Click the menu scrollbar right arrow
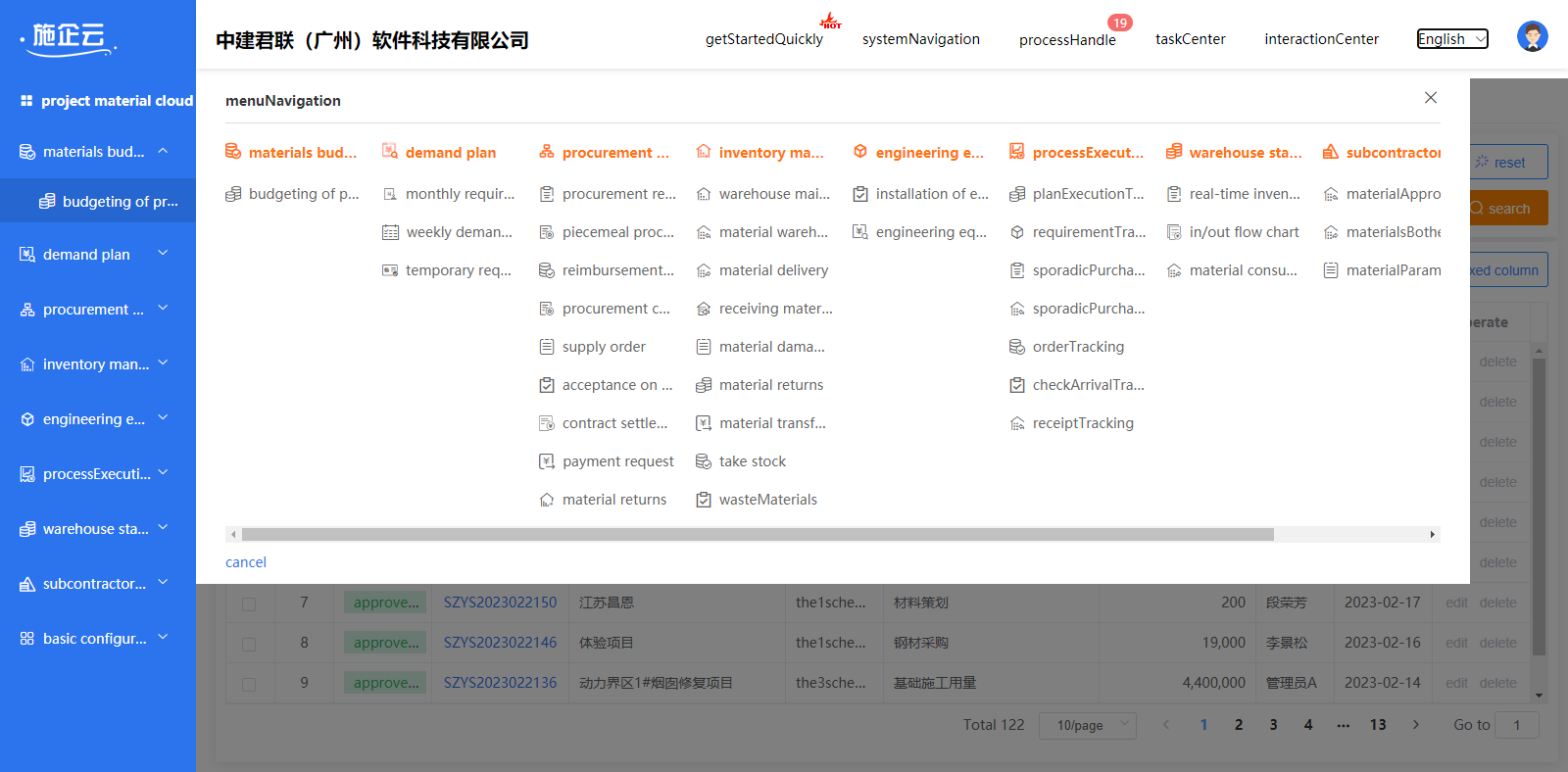1568x772 pixels. click(x=1433, y=535)
